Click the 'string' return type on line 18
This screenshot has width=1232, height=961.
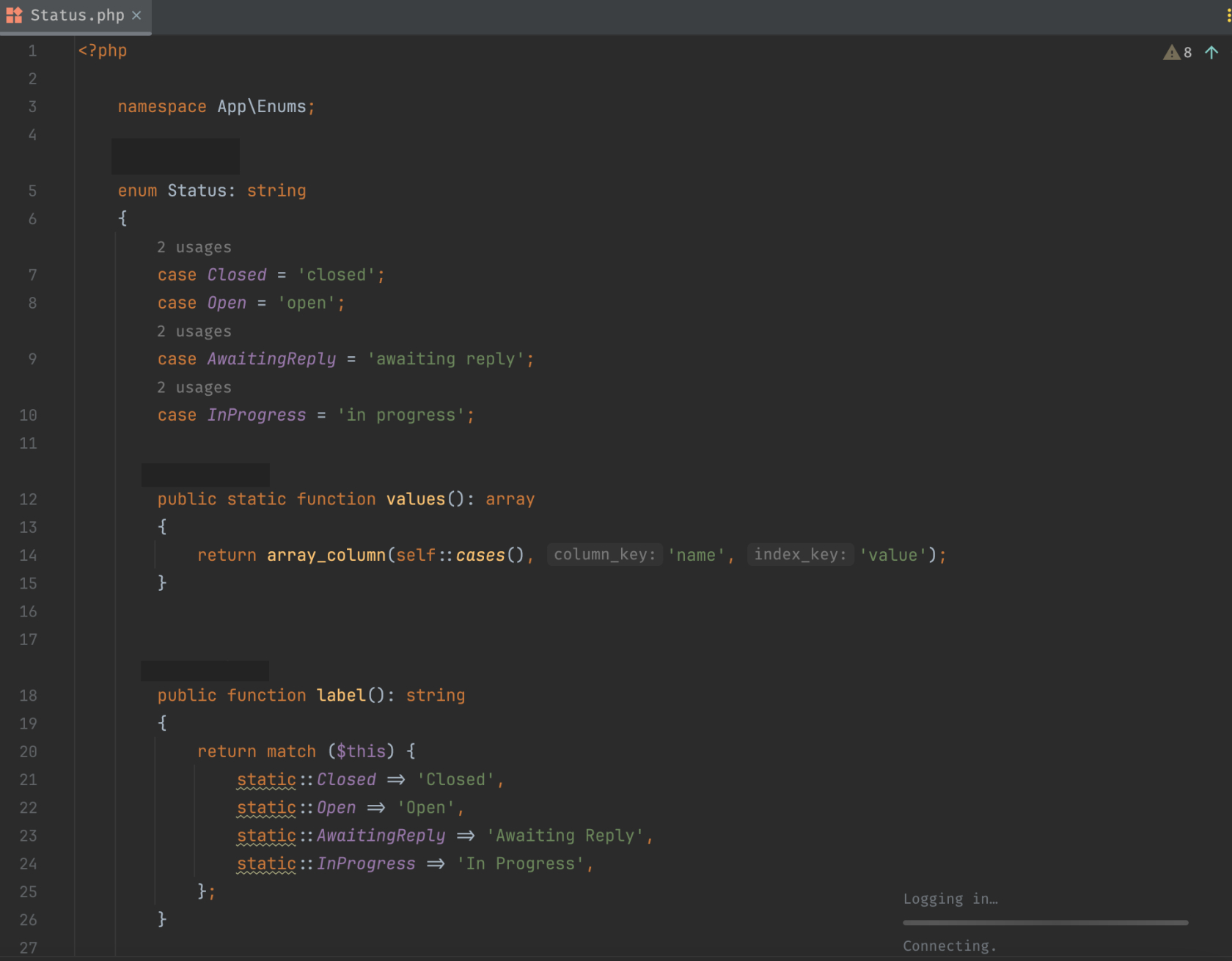[x=436, y=696]
